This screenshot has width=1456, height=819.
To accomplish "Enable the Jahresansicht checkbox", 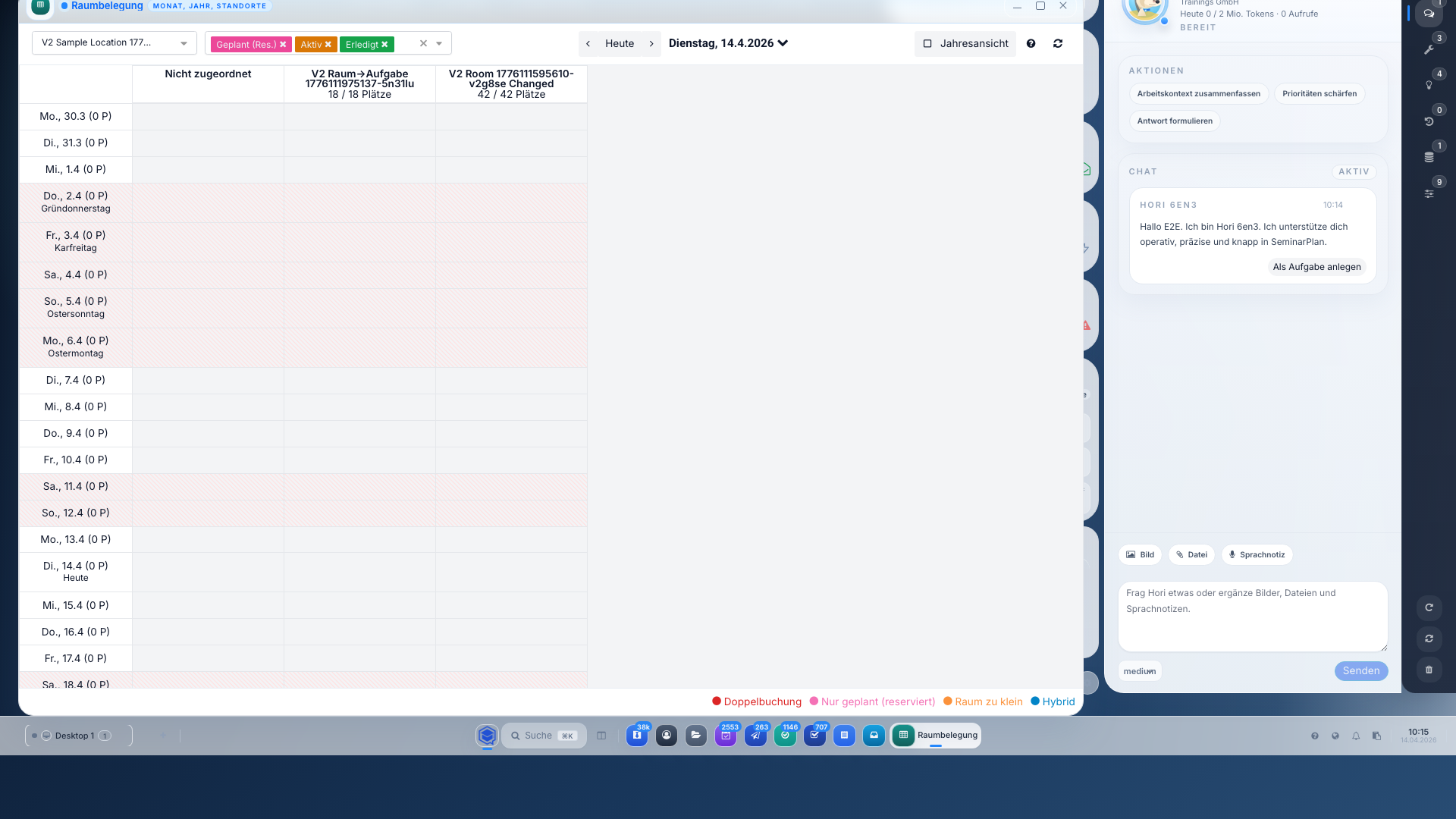I will [x=927, y=44].
